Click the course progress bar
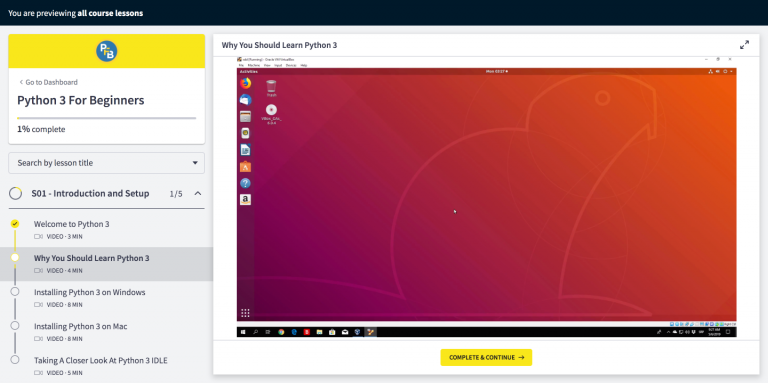768x383 pixels. 106,118
